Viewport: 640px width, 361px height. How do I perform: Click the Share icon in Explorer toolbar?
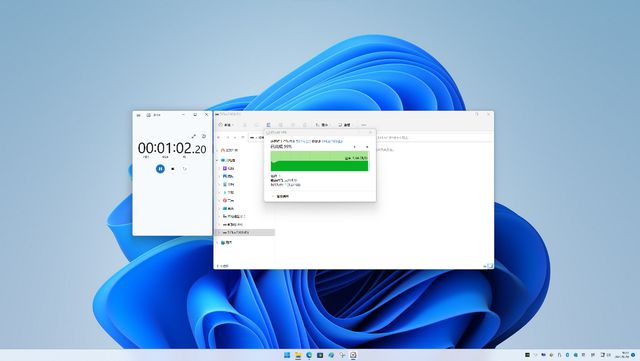click(x=293, y=125)
